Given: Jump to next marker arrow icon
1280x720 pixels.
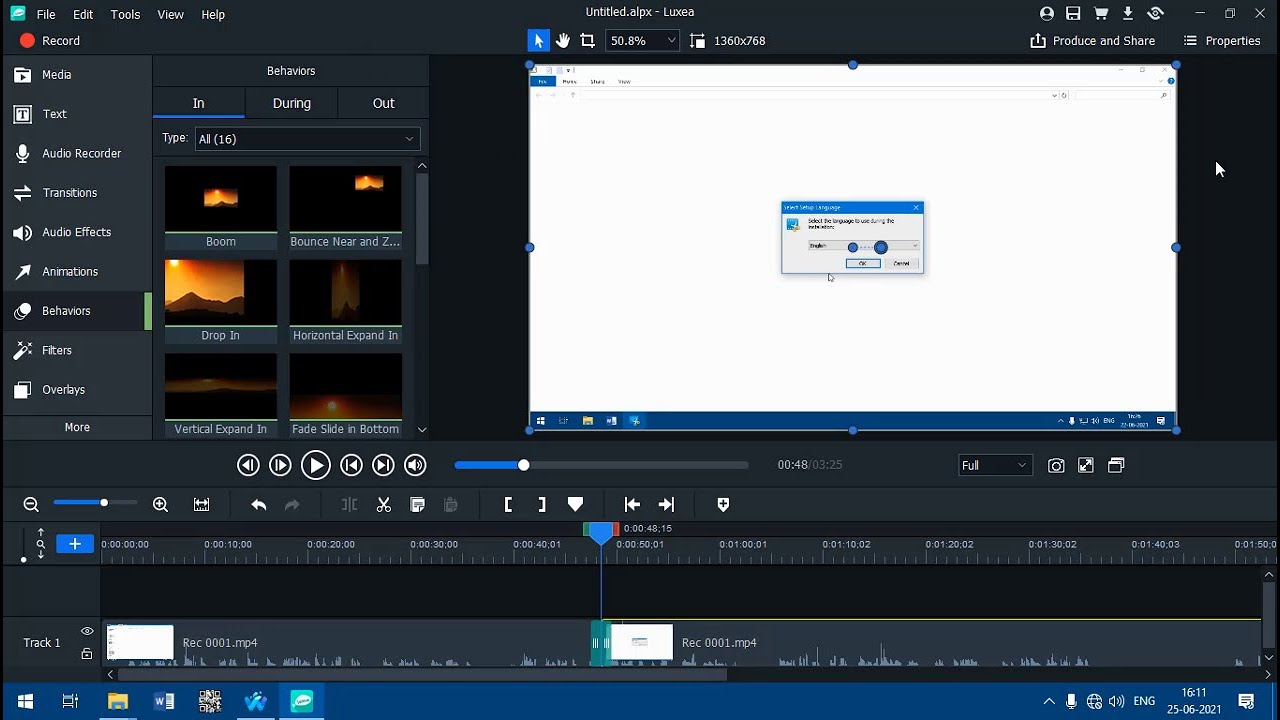Looking at the screenshot, I should coord(666,505).
